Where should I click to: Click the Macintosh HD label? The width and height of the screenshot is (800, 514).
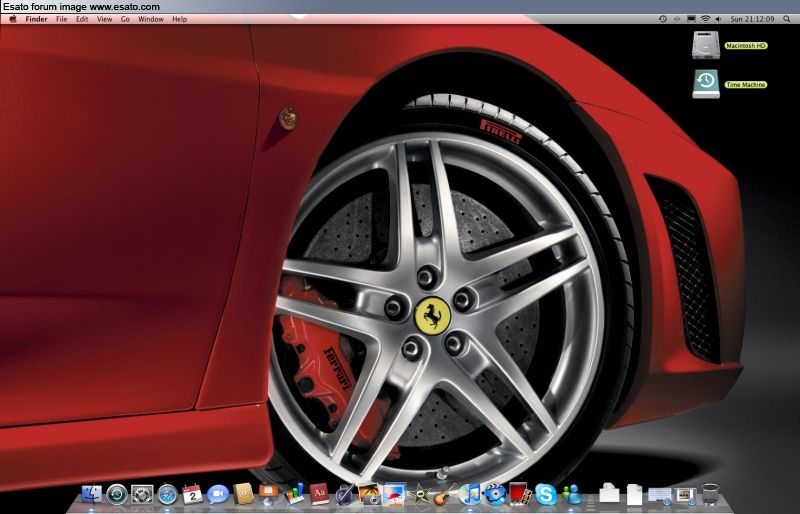[746, 45]
